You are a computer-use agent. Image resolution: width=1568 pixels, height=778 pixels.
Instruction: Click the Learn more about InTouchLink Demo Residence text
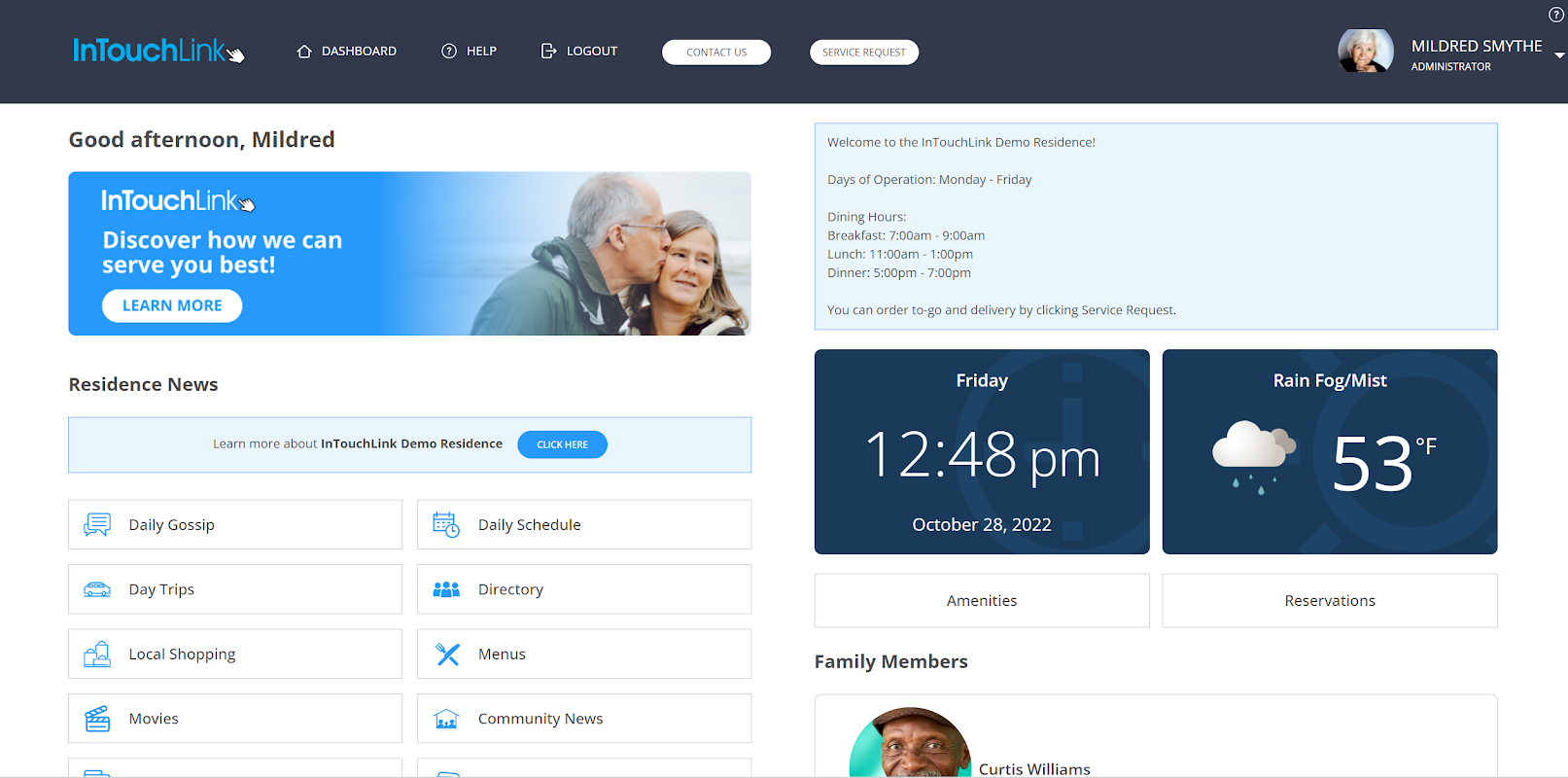point(358,444)
